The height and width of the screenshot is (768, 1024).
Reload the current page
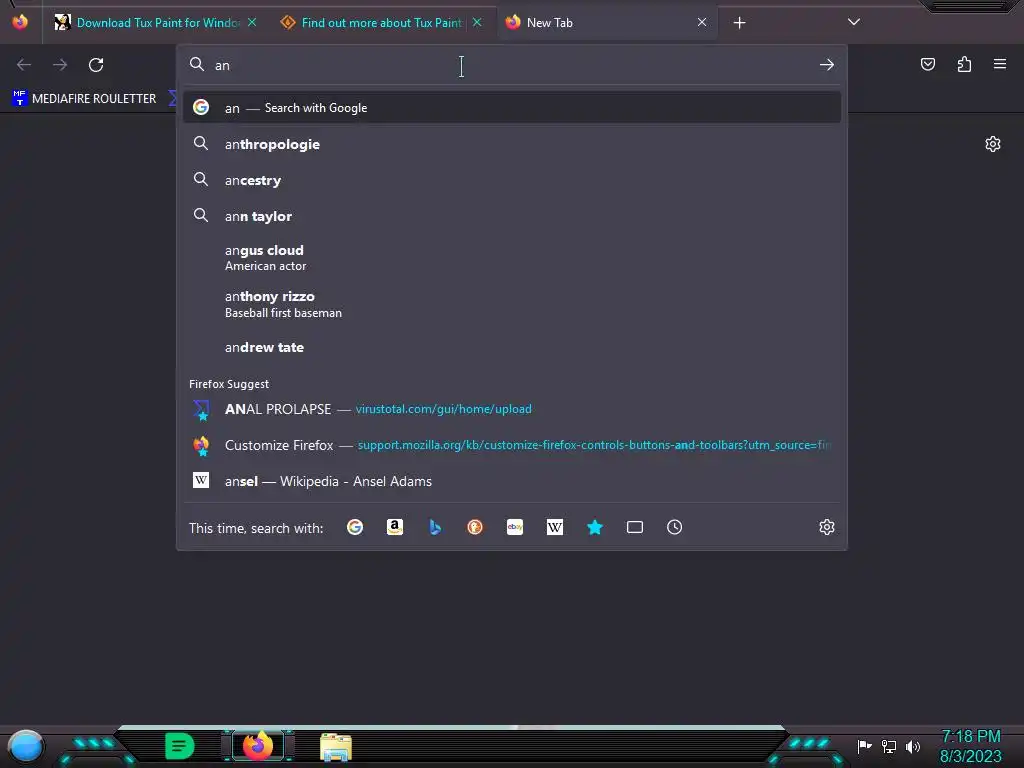[96, 65]
